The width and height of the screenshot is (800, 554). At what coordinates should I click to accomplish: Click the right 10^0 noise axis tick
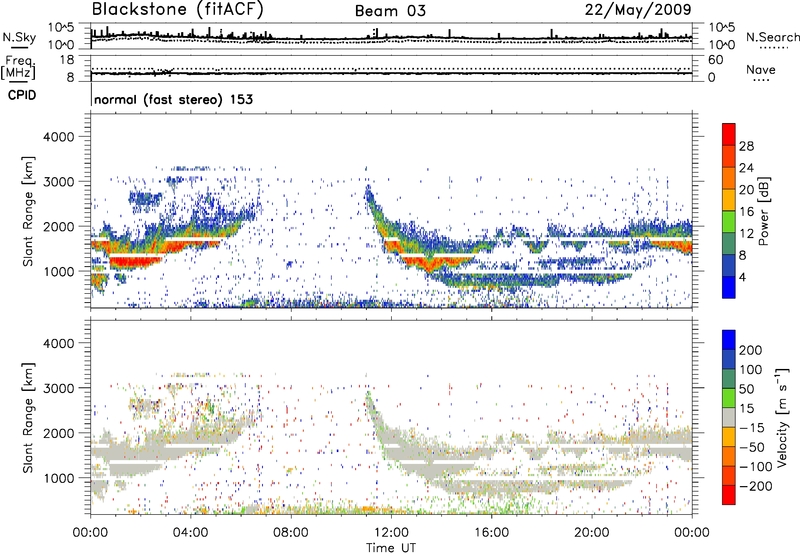(722, 45)
